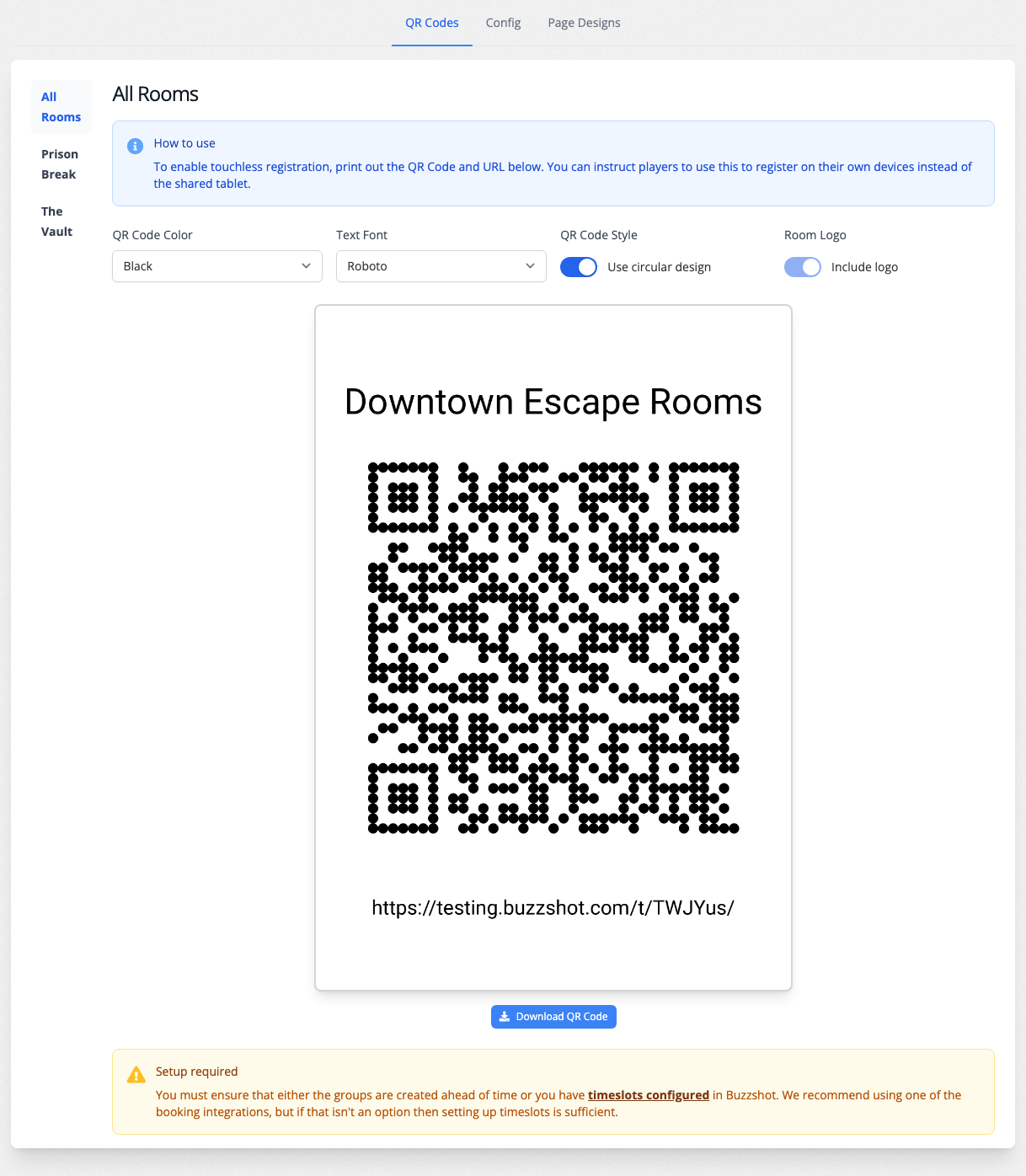The height and width of the screenshot is (1176, 1026).
Task: Click the Downtown Escape Rooms title
Action: (553, 402)
